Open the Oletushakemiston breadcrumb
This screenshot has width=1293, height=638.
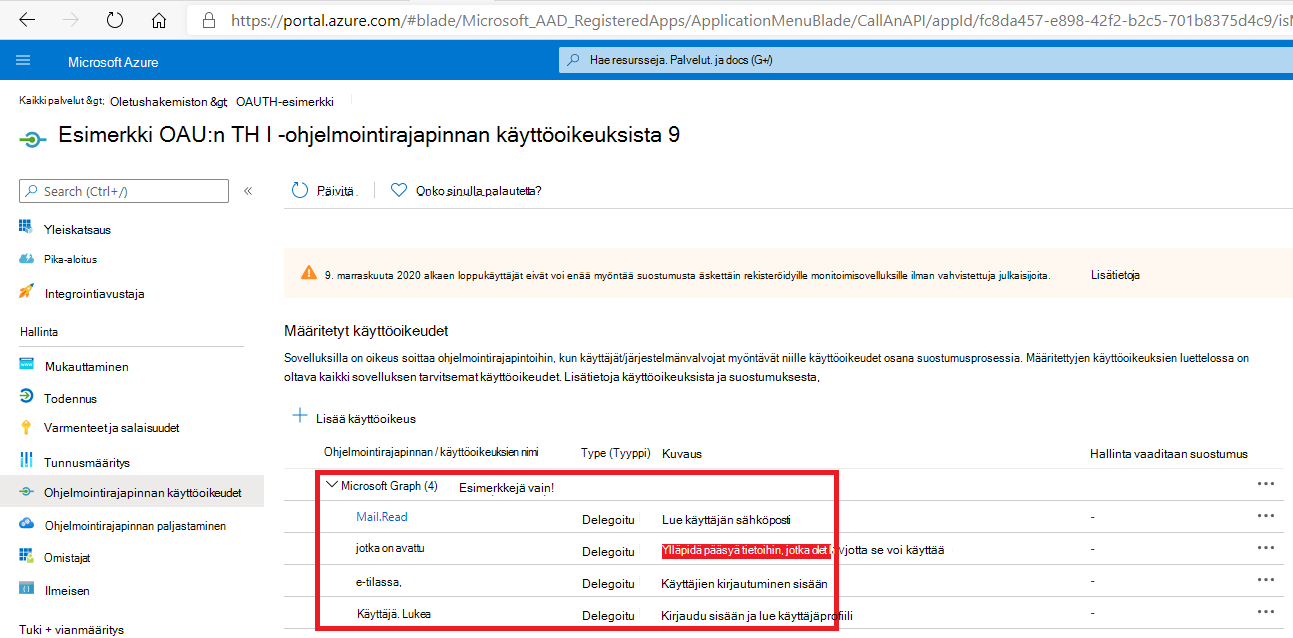tap(168, 101)
